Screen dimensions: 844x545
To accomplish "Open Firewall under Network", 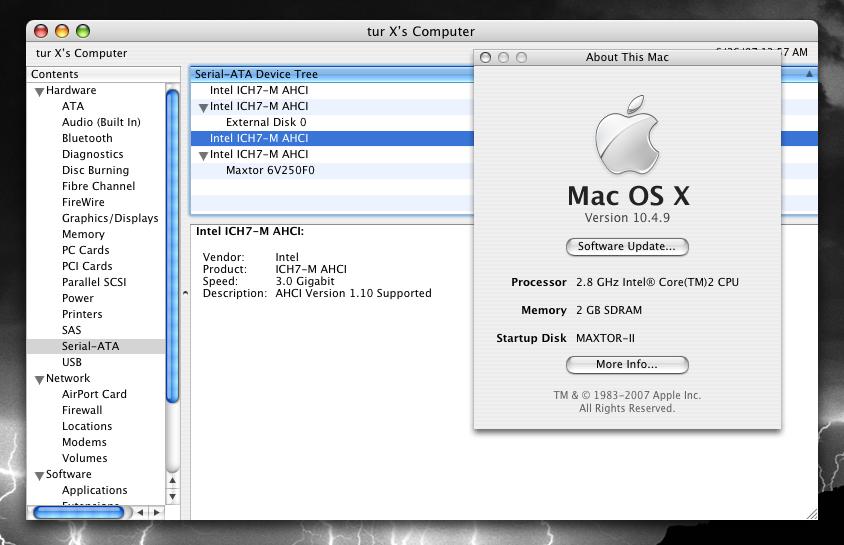I will point(82,410).
